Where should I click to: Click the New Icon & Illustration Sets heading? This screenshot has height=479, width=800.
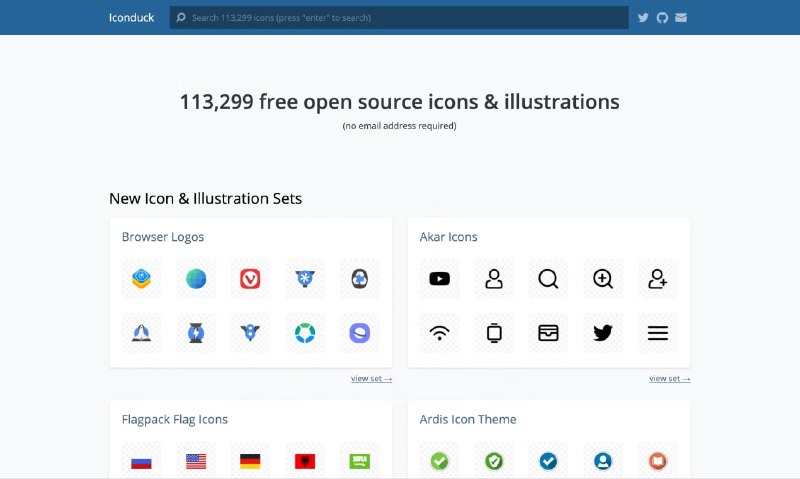tap(206, 198)
